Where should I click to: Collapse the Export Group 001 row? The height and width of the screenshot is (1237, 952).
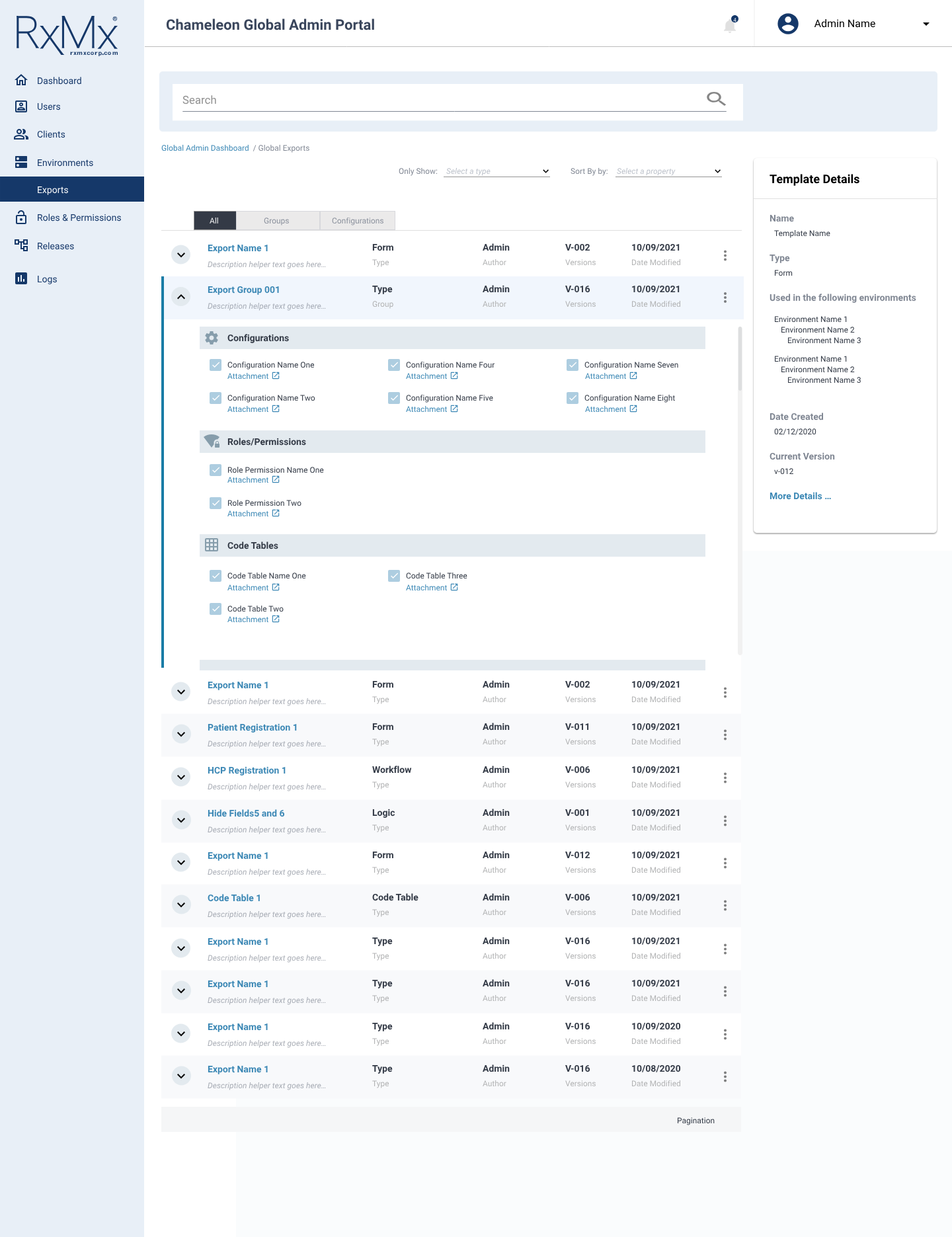[x=181, y=297]
